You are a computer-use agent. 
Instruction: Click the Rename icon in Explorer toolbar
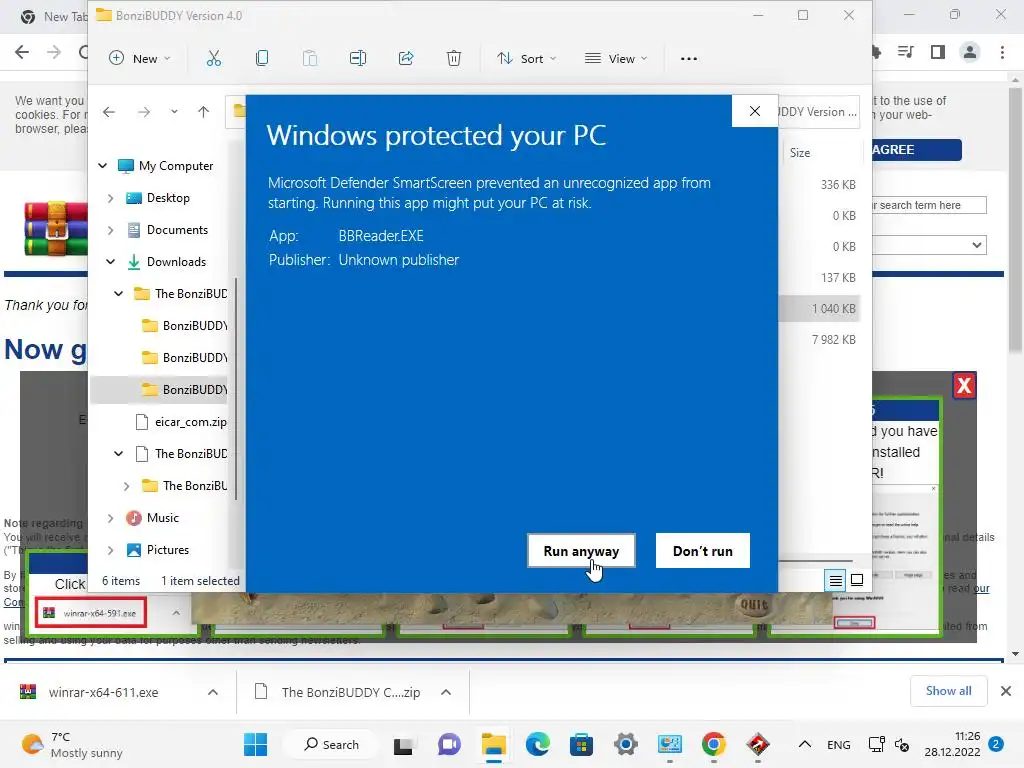click(x=358, y=58)
